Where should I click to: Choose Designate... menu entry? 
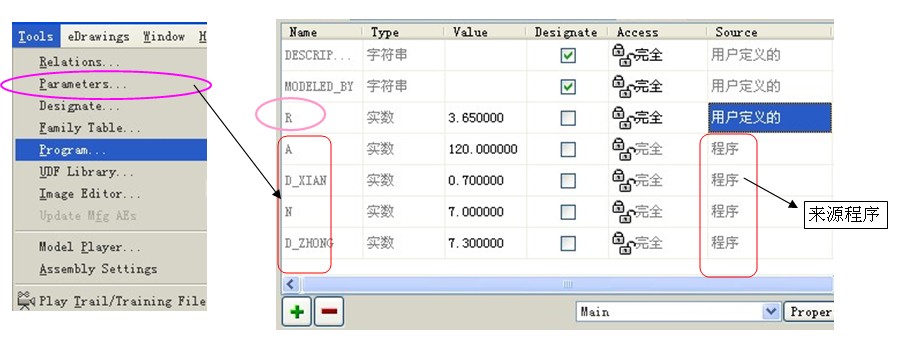[80, 106]
